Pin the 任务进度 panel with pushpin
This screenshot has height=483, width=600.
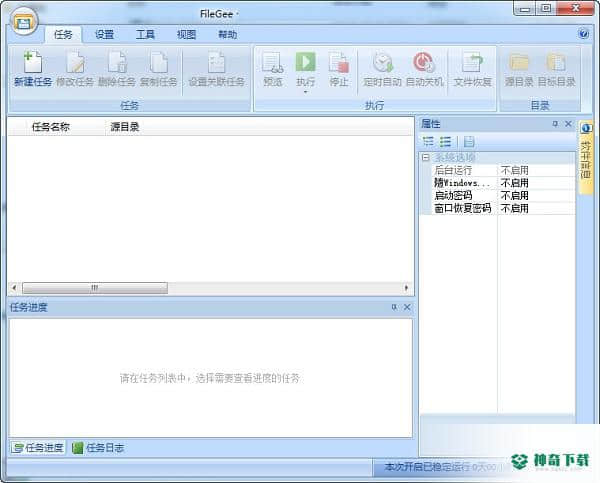[394, 307]
